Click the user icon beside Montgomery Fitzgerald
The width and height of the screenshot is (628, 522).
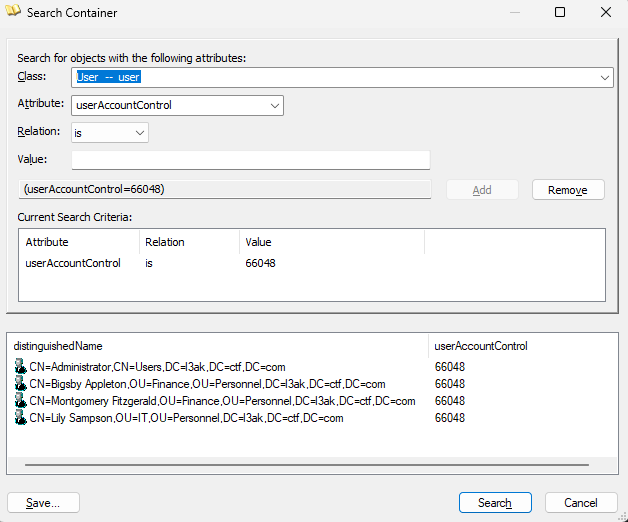pyautogui.click(x=20, y=401)
